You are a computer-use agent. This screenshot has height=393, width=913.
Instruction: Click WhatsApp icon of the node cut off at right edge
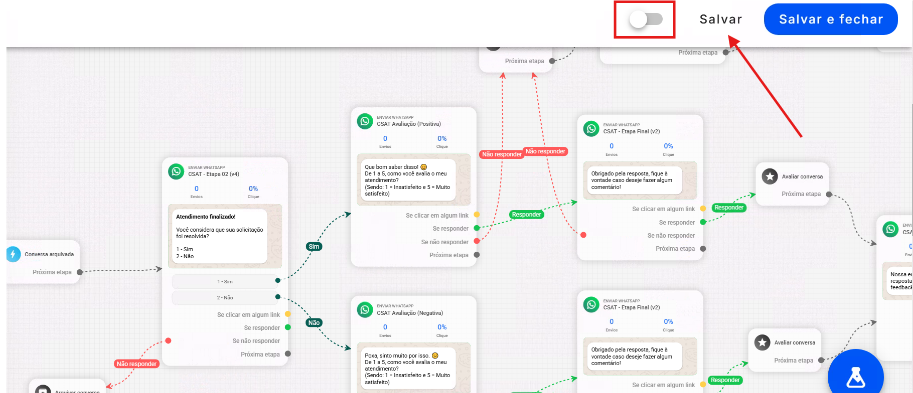coord(890,229)
